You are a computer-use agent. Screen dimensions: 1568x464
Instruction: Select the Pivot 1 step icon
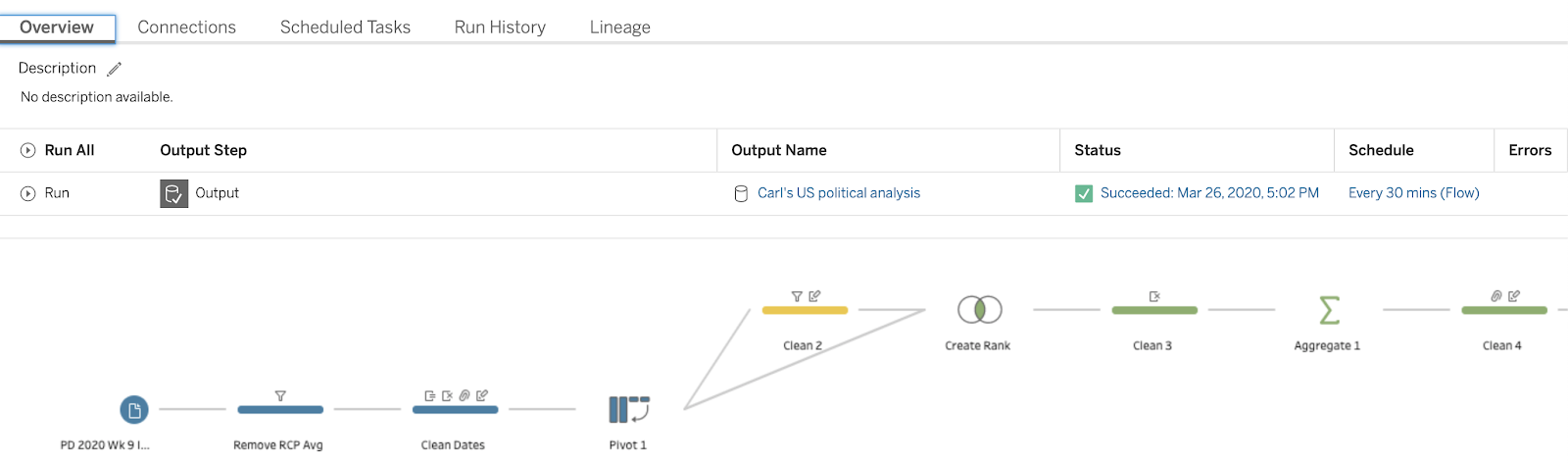coord(629,409)
